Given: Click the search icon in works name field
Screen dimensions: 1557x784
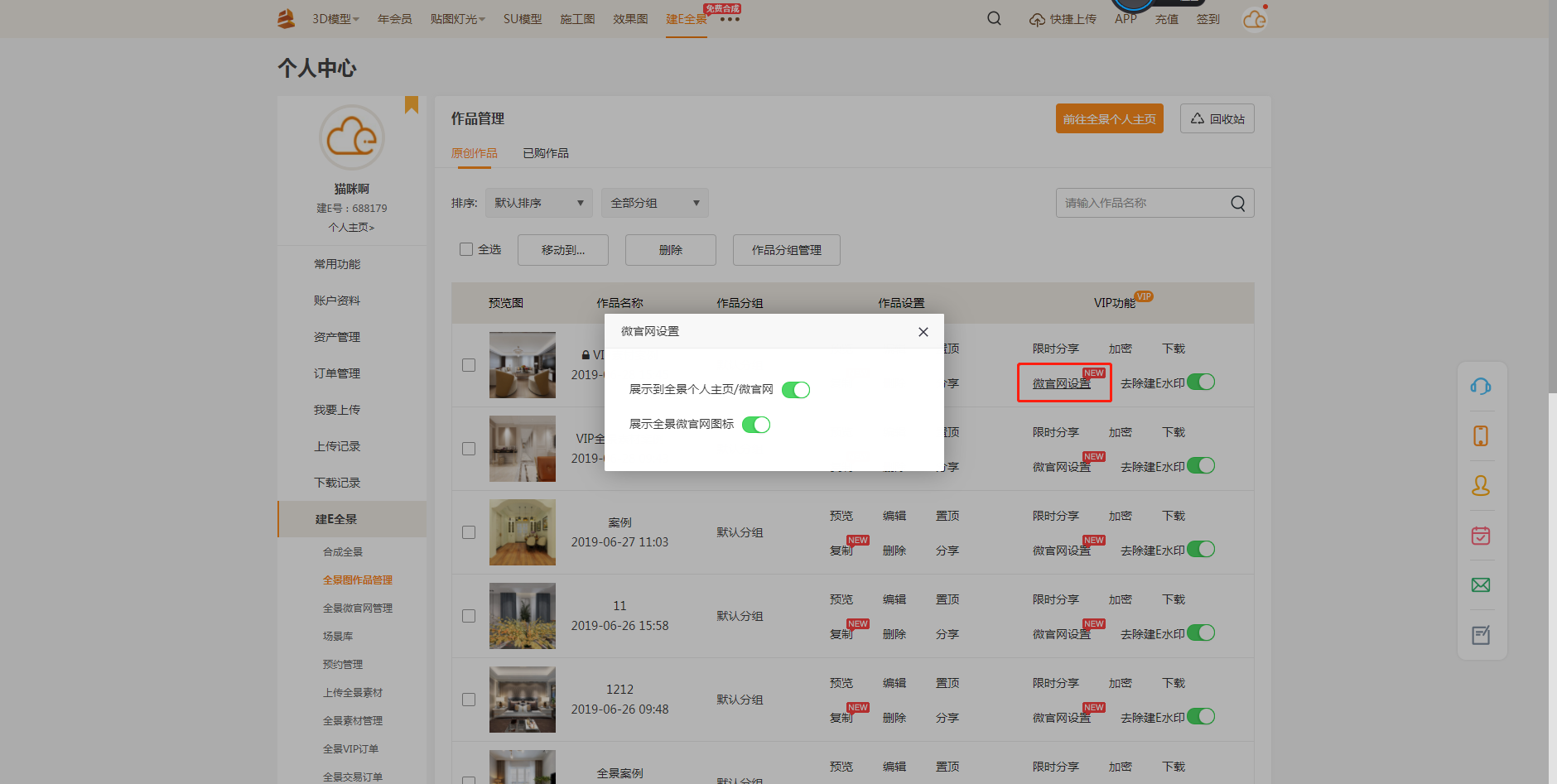Looking at the screenshot, I should tap(1237, 204).
